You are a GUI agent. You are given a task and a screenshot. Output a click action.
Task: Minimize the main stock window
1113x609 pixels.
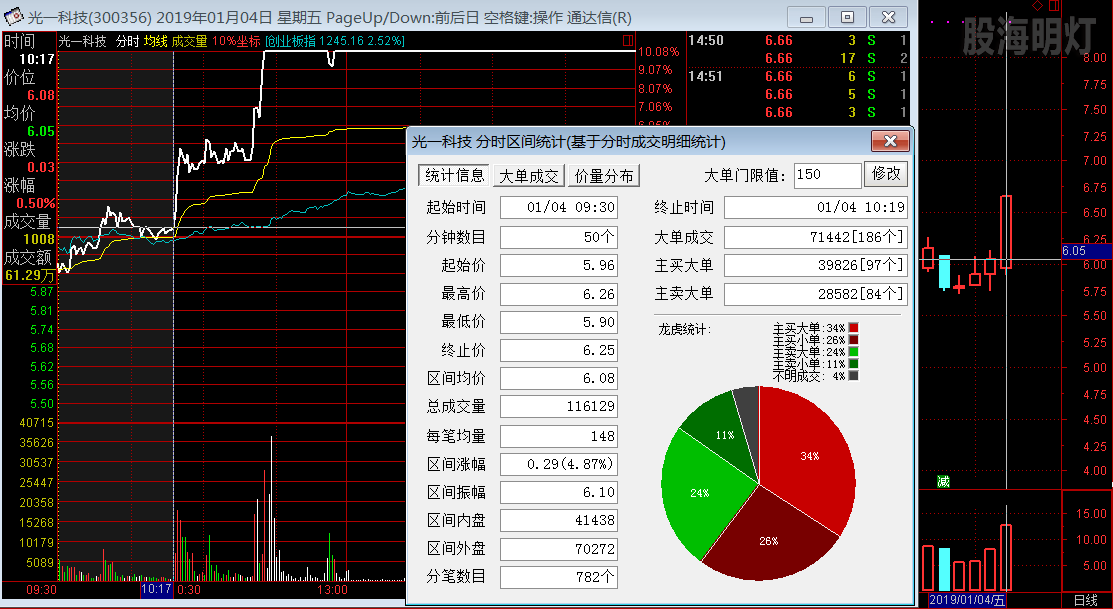pos(806,18)
